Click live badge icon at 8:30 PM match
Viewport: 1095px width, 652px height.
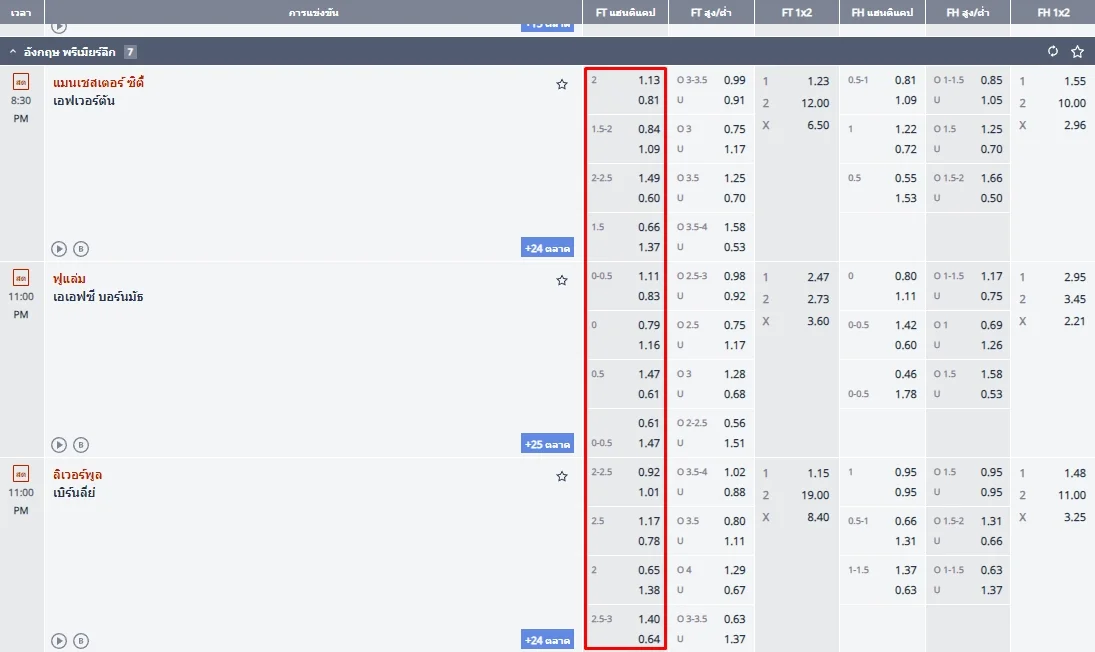21,82
